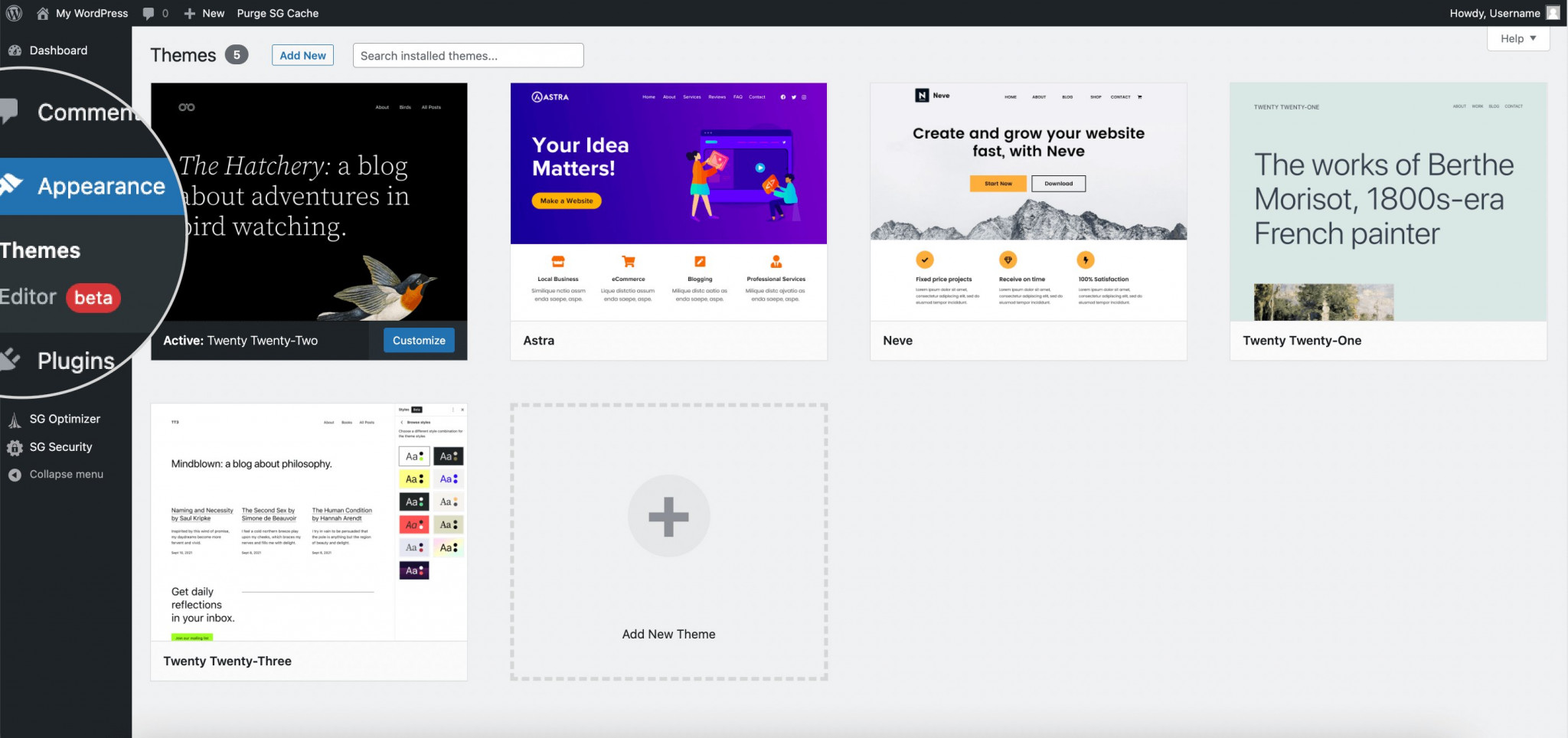Viewport: 1568px width, 738px height.
Task: Open the SG Security menu
Action: click(x=60, y=447)
